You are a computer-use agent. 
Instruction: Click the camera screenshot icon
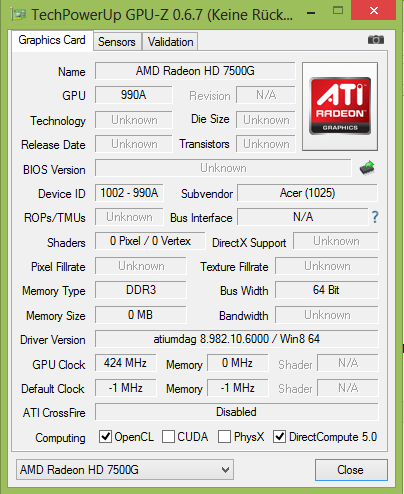(x=376, y=40)
